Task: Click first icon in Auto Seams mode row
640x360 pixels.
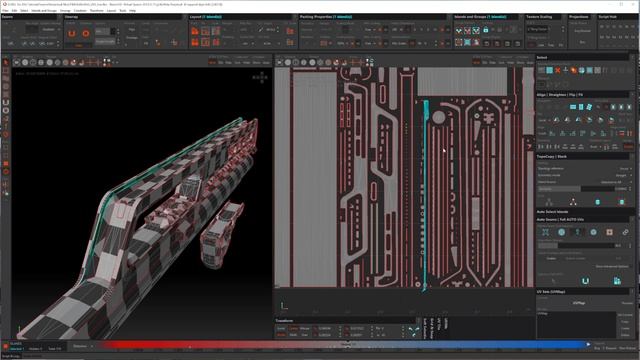Action: point(546,232)
